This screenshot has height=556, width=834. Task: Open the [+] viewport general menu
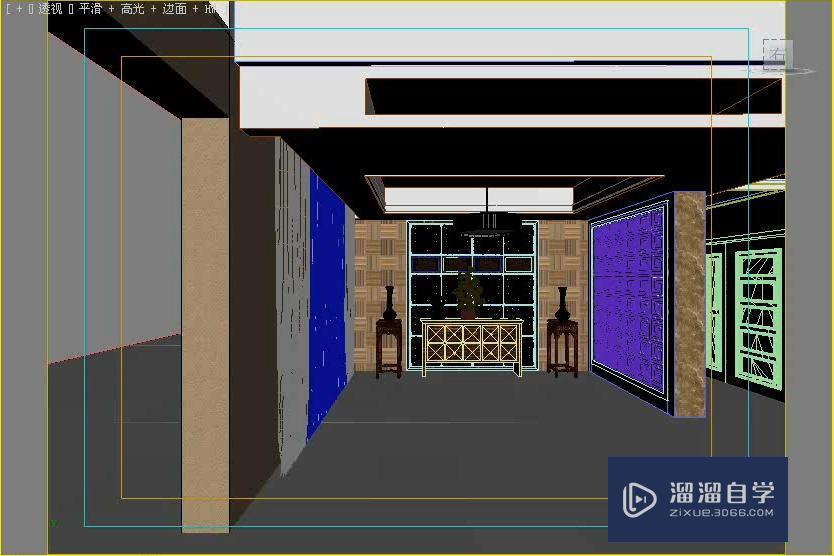point(19,9)
